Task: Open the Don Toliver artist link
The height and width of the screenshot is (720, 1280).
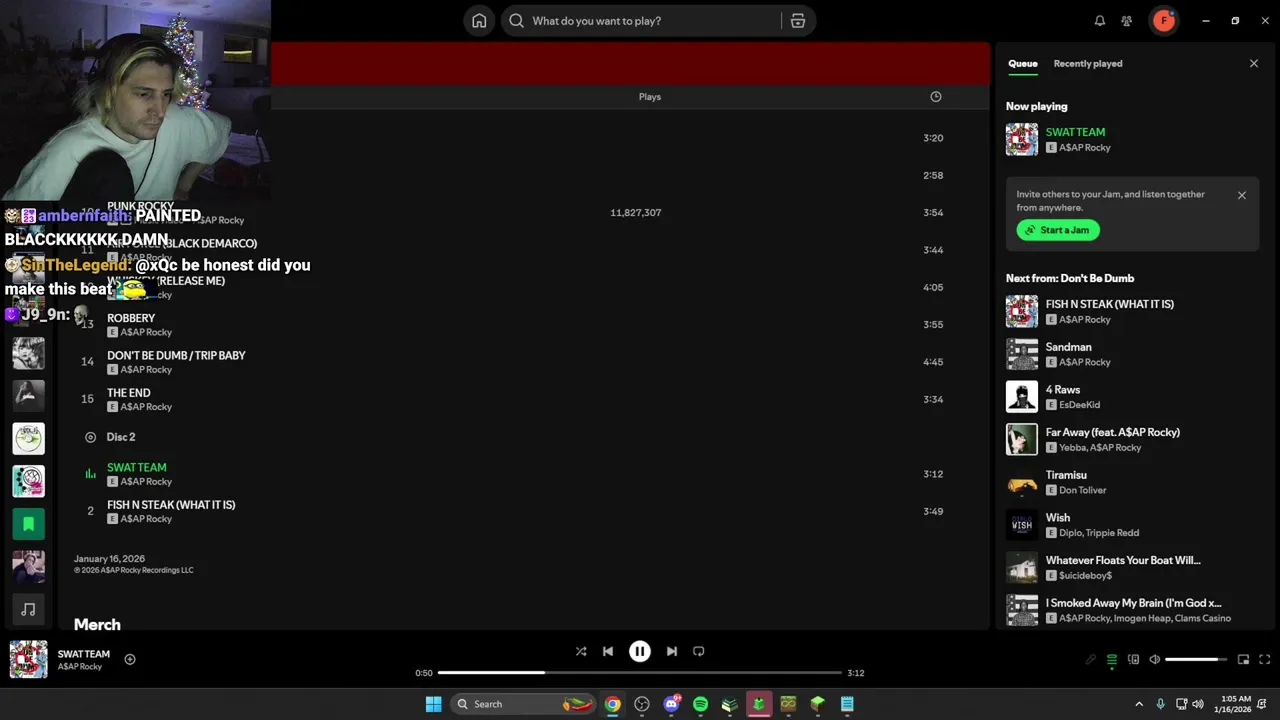Action: 1082,490
